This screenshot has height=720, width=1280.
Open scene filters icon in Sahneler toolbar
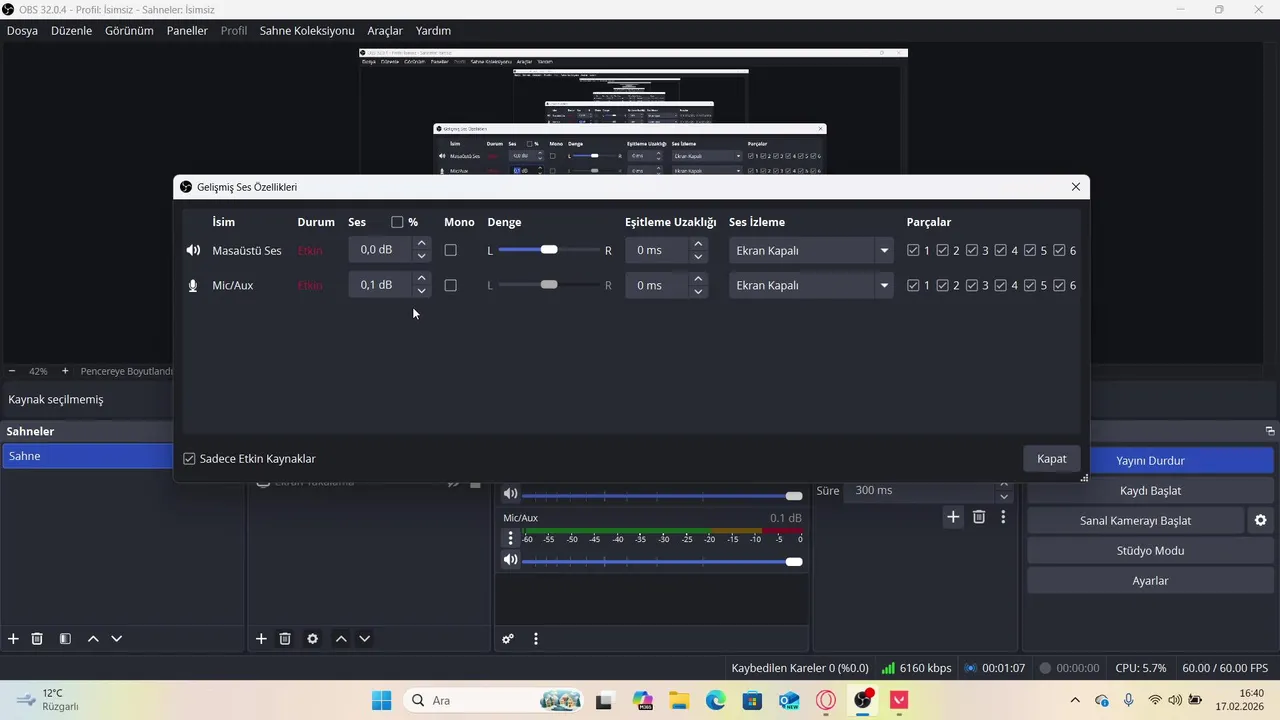(x=65, y=638)
